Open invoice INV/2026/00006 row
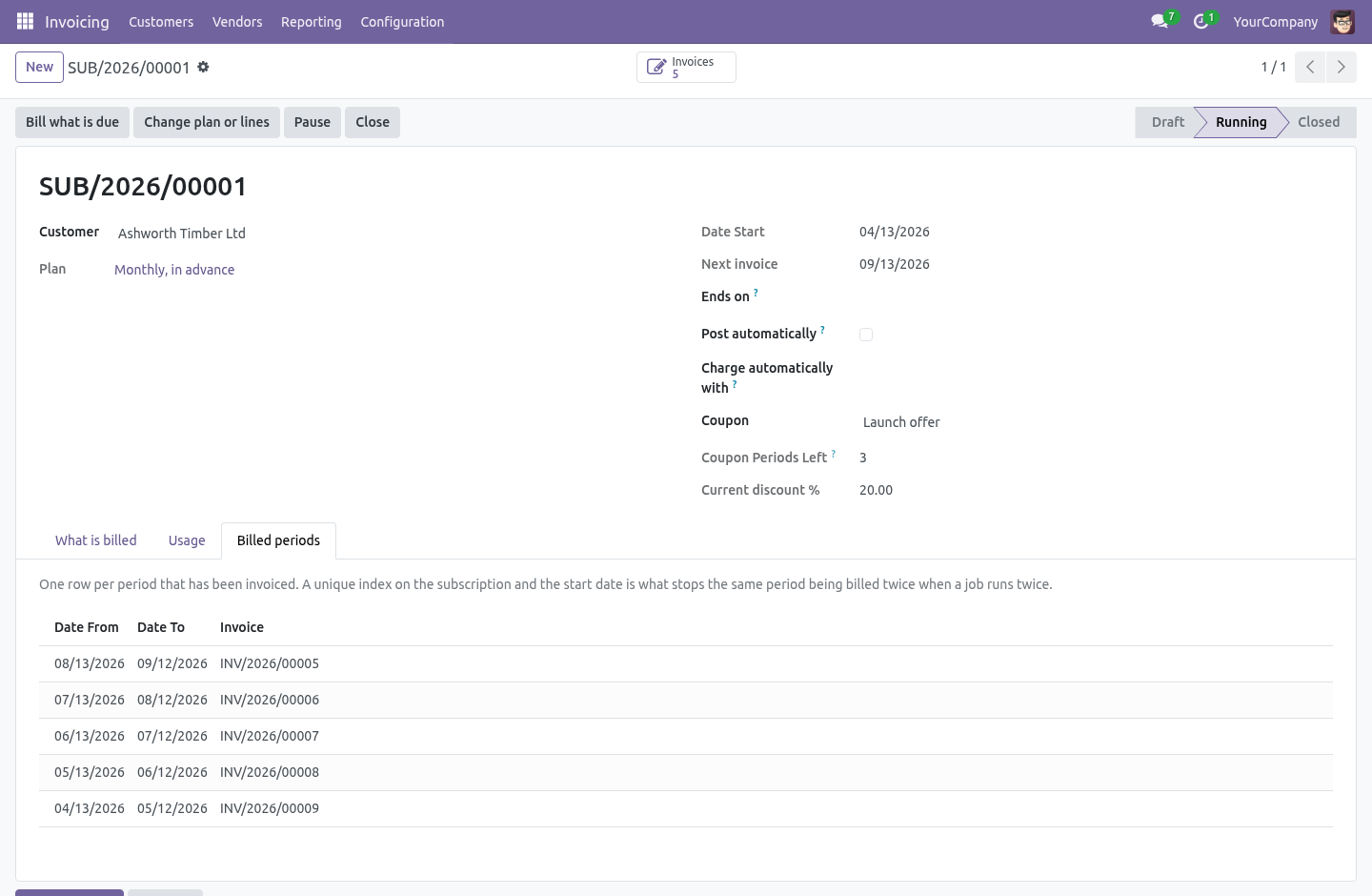The height and width of the screenshot is (896, 1372). pyautogui.click(x=686, y=700)
